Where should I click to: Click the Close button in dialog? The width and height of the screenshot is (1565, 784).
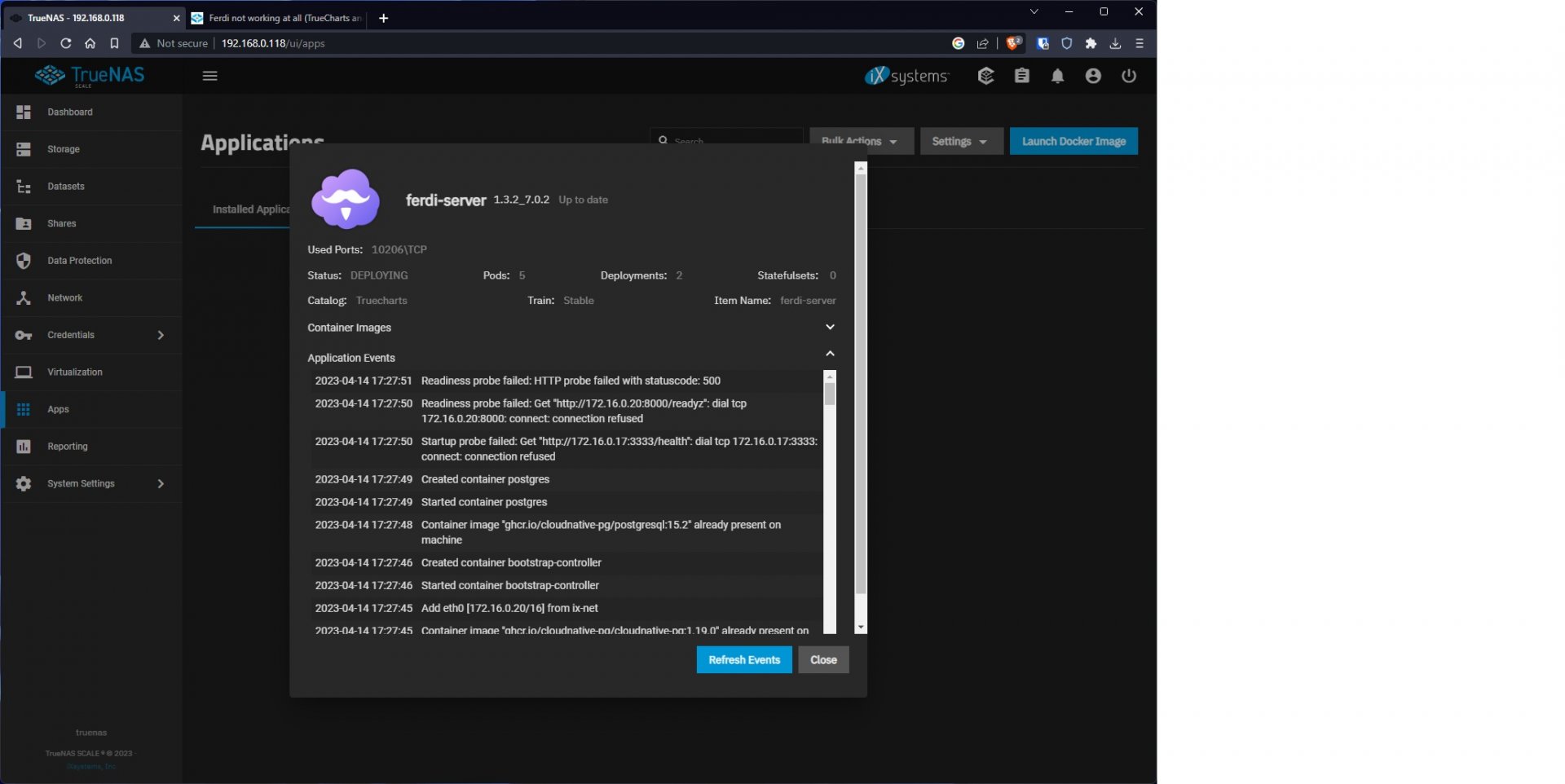823,659
